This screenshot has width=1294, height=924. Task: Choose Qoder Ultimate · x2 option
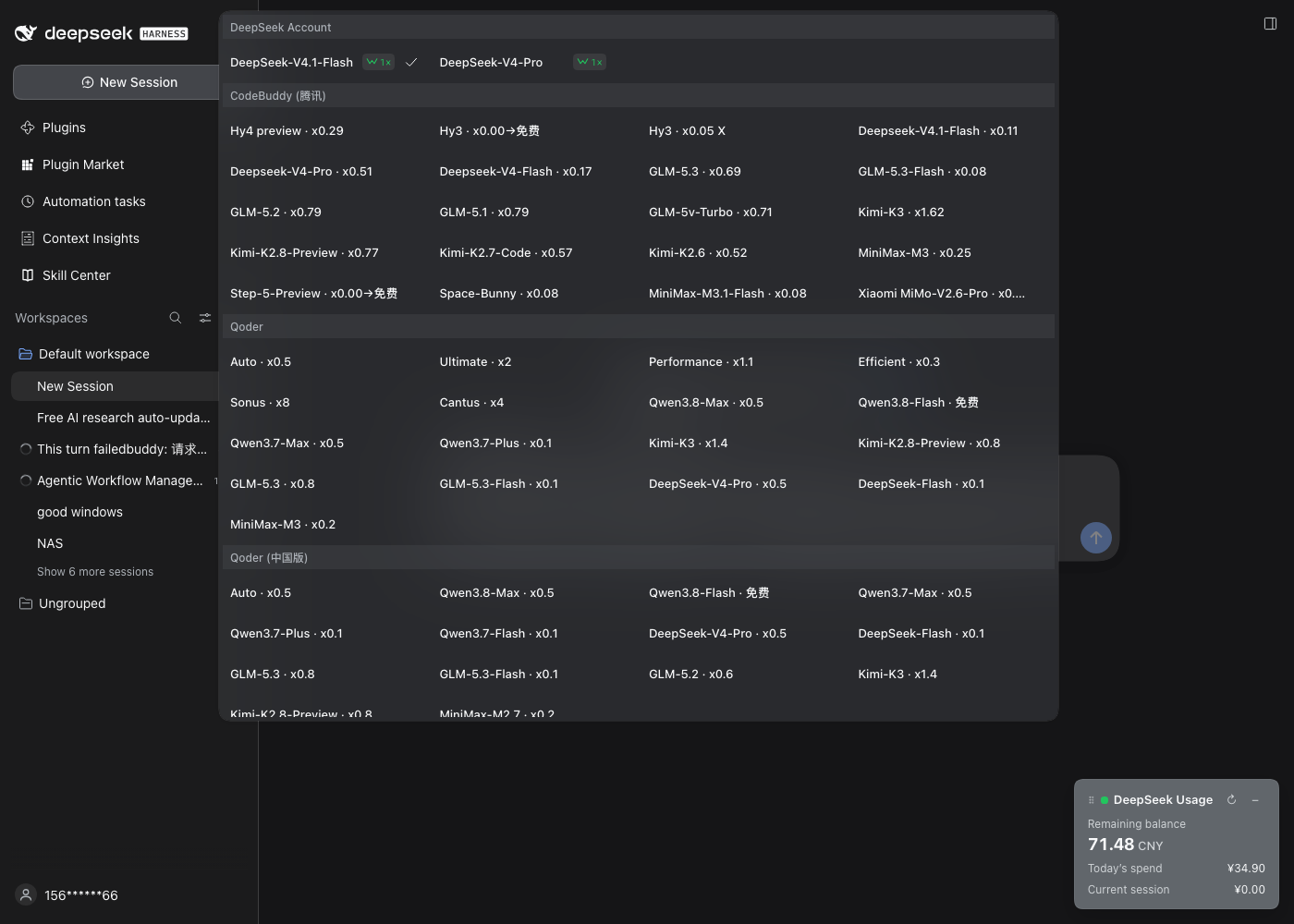point(475,362)
